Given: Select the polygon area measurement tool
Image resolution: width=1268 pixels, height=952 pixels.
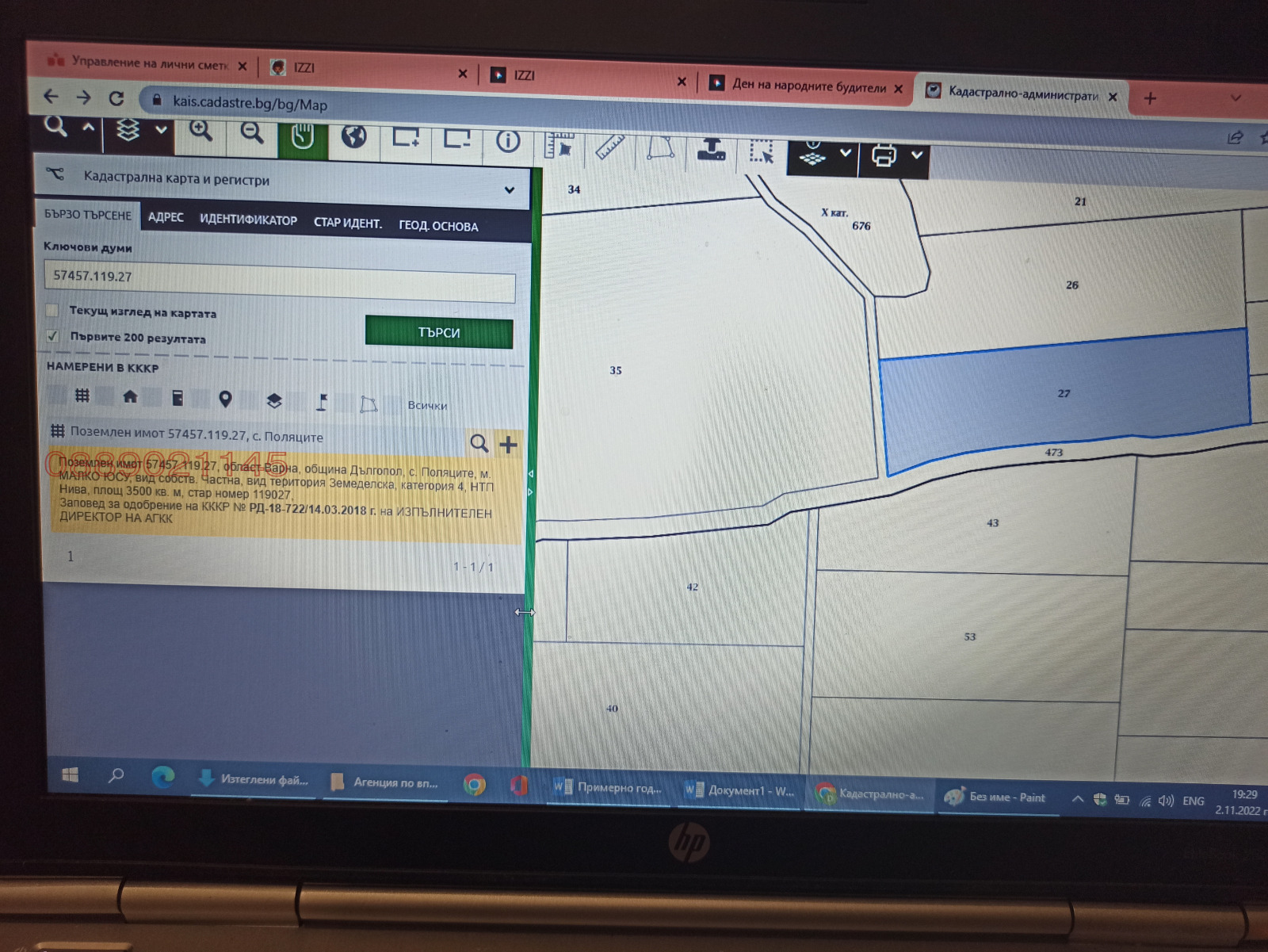Looking at the screenshot, I should [x=660, y=147].
